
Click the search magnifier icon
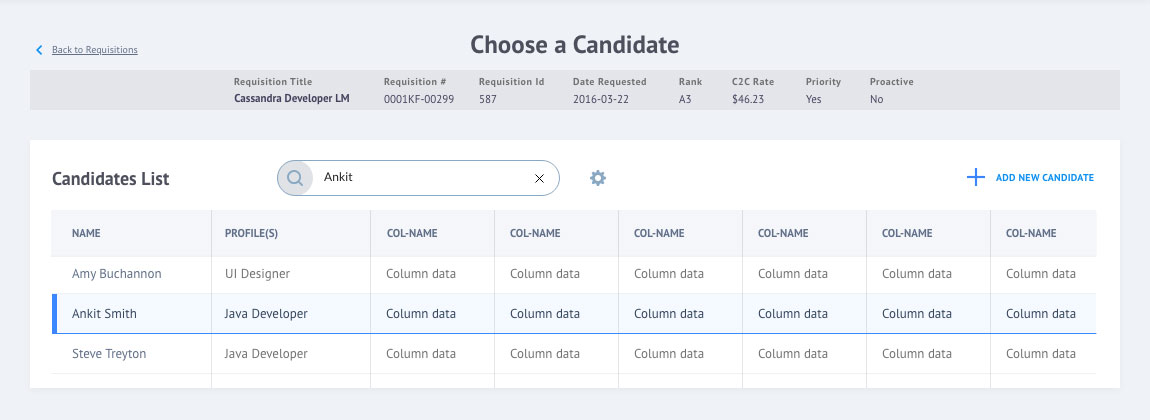pyautogui.click(x=295, y=178)
